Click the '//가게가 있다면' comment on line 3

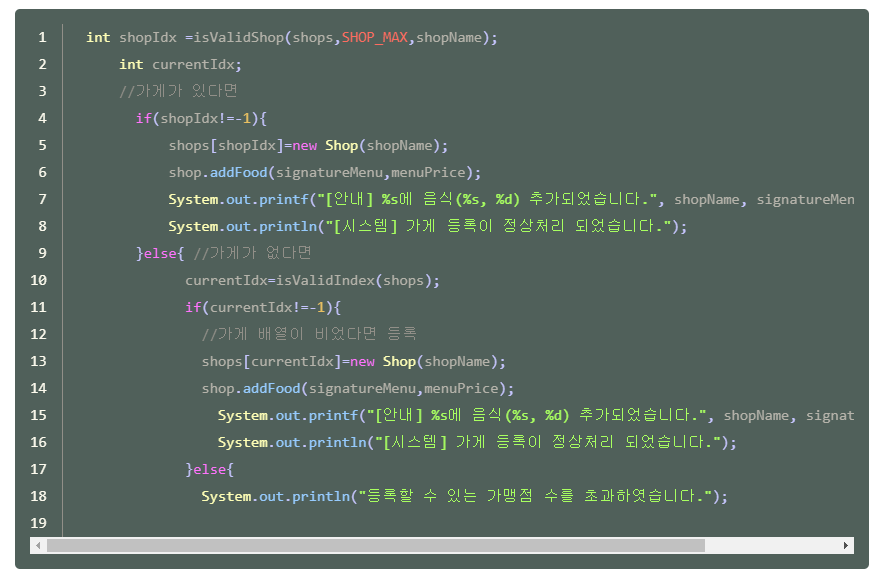click(178, 91)
